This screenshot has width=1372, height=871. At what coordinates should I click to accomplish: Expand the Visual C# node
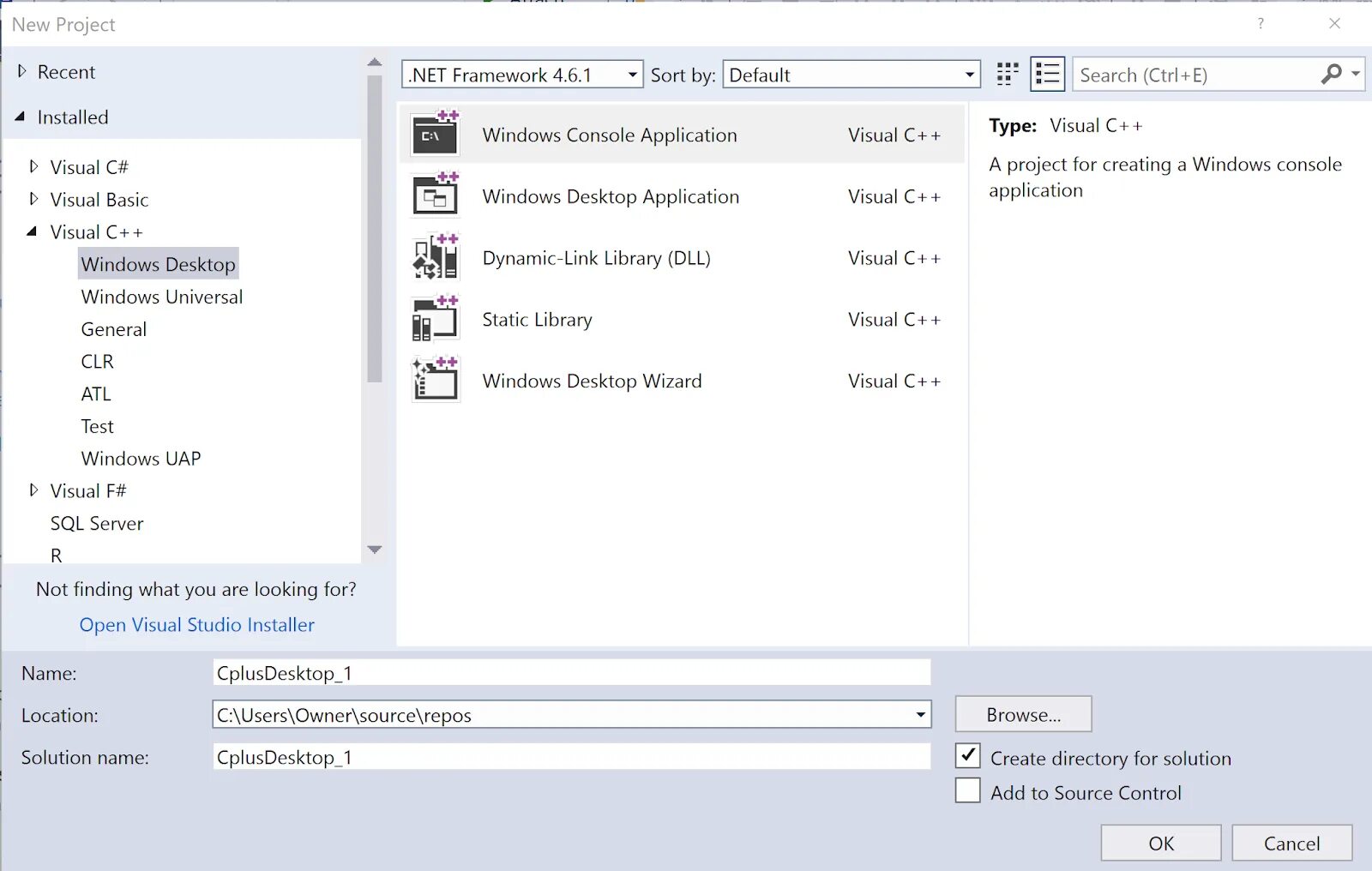(x=33, y=166)
